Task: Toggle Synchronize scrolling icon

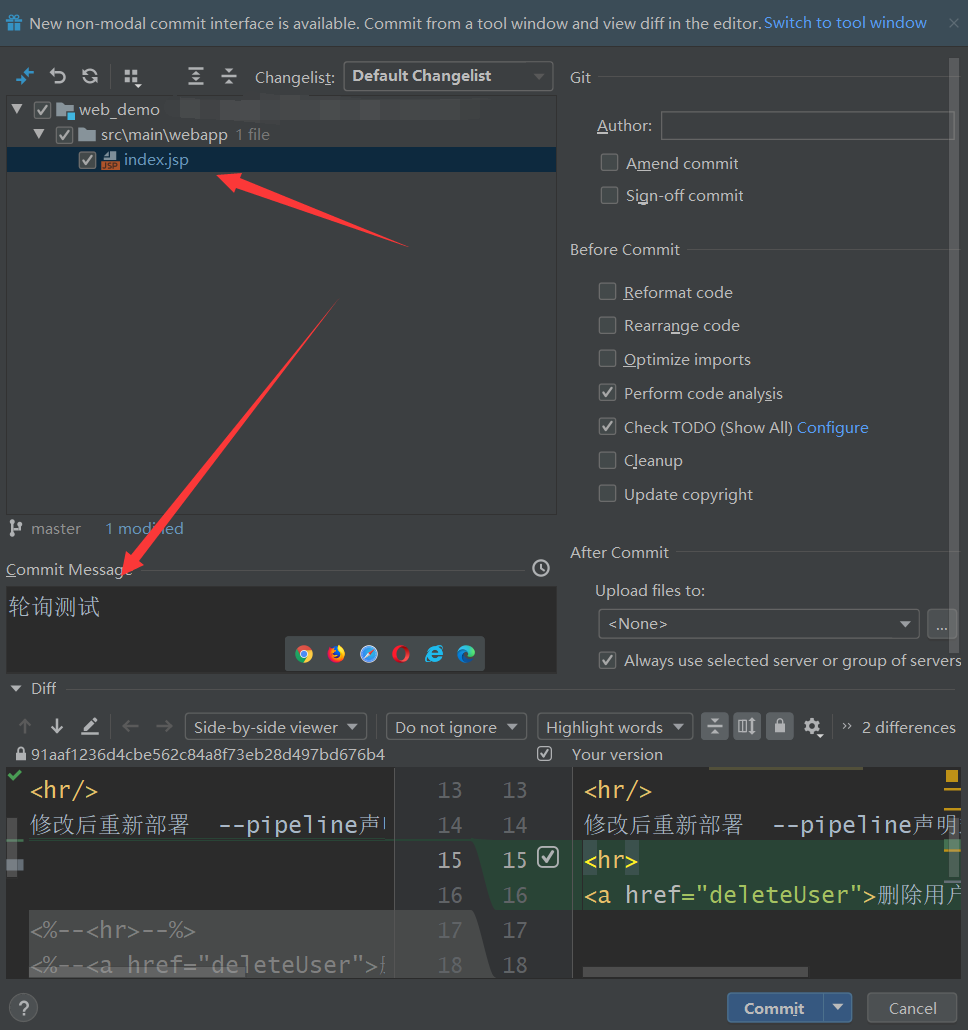Action: (747, 727)
